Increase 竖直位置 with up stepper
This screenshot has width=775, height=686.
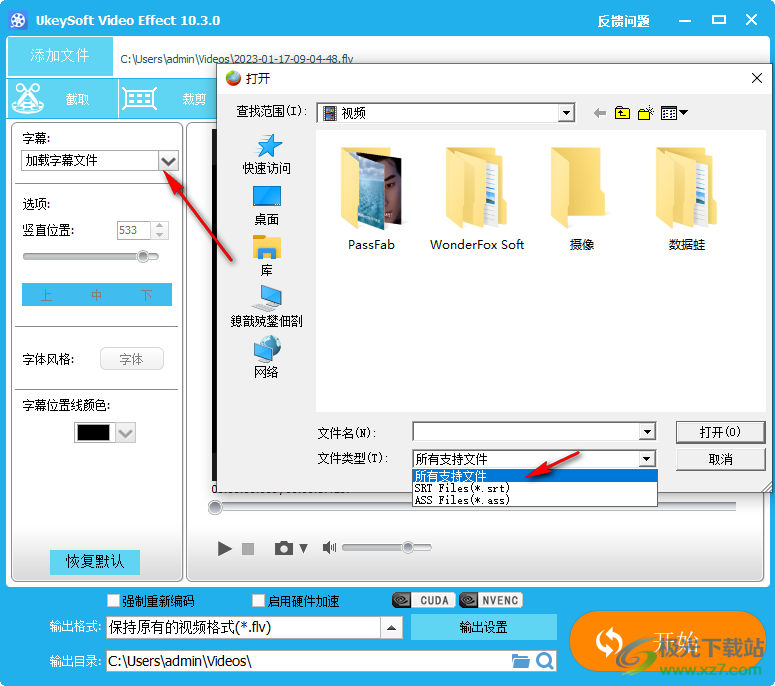pos(160,226)
